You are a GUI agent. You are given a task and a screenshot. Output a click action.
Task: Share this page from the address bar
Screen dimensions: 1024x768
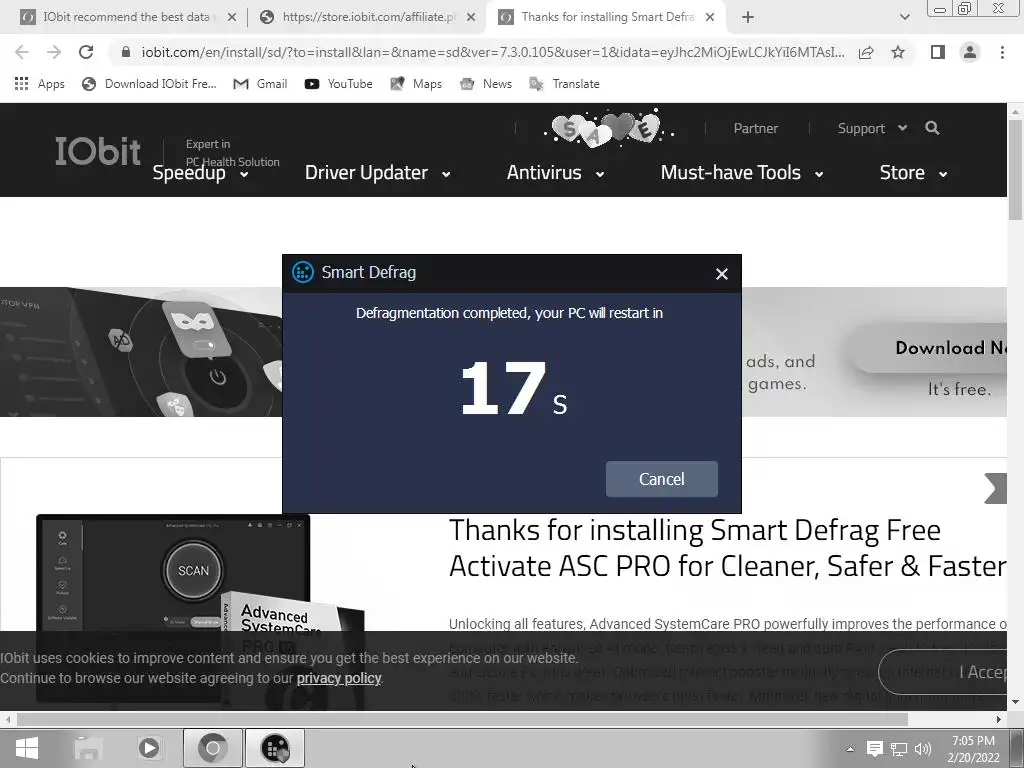tap(866, 52)
